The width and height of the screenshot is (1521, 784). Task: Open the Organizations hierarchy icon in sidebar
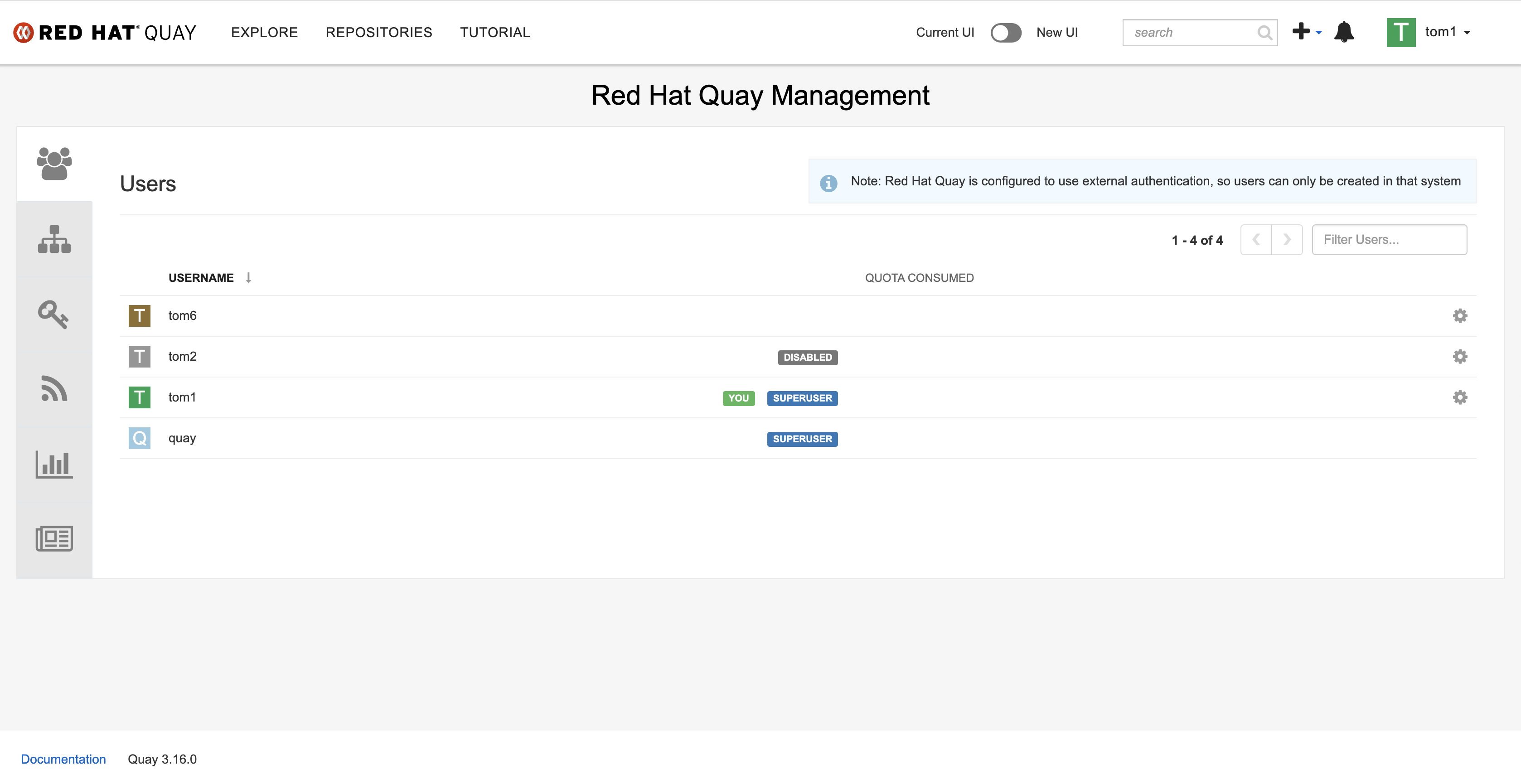pyautogui.click(x=54, y=239)
